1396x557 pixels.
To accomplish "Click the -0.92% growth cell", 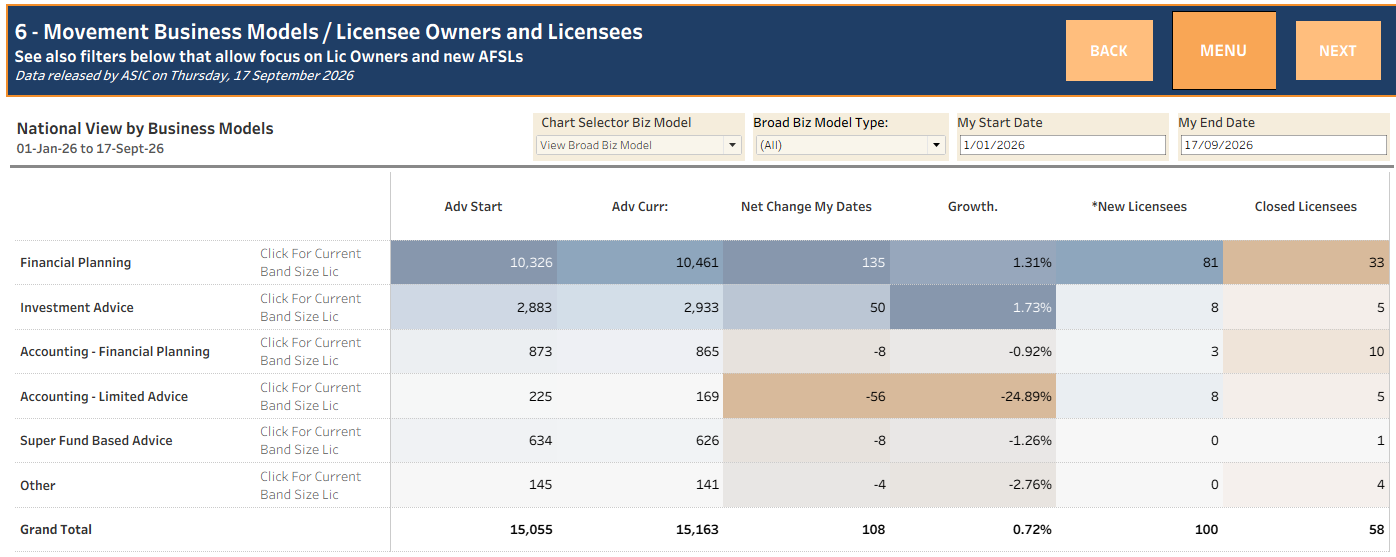I will [973, 351].
